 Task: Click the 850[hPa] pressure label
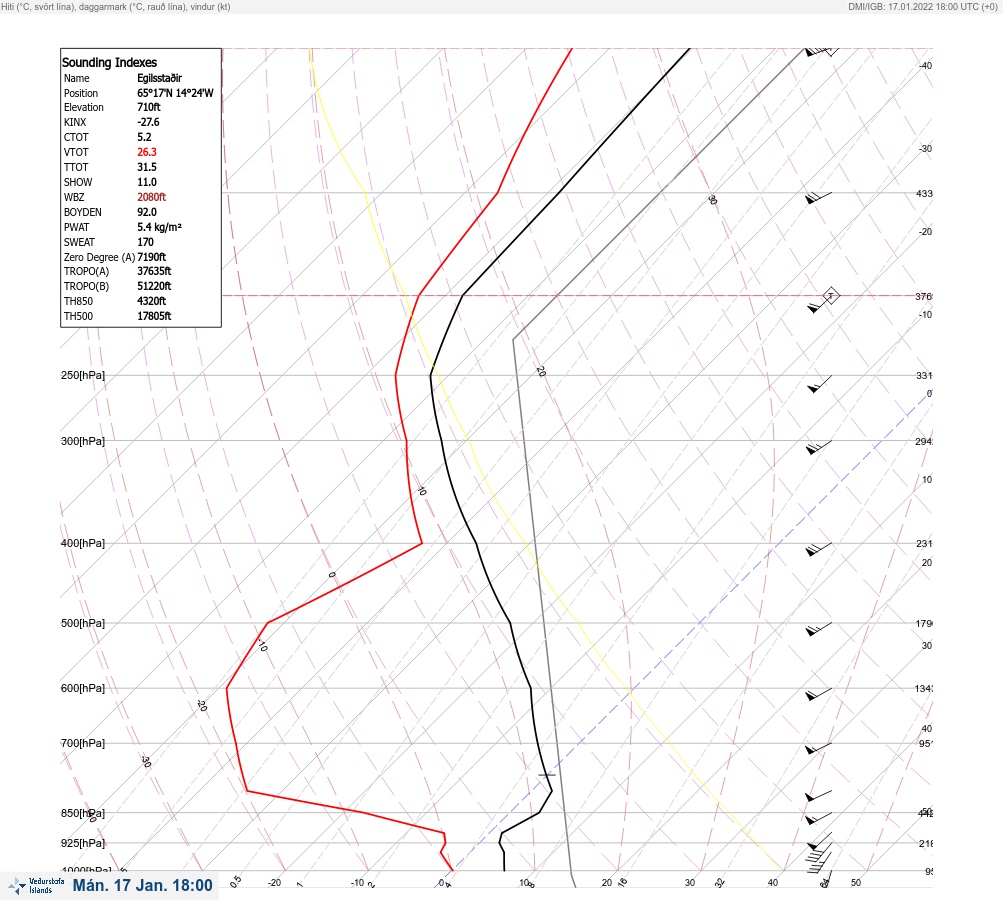(83, 813)
